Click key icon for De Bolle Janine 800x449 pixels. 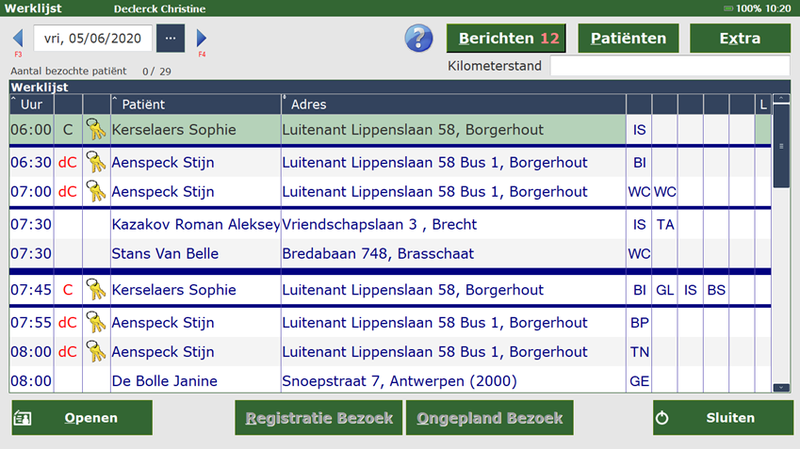(96, 381)
